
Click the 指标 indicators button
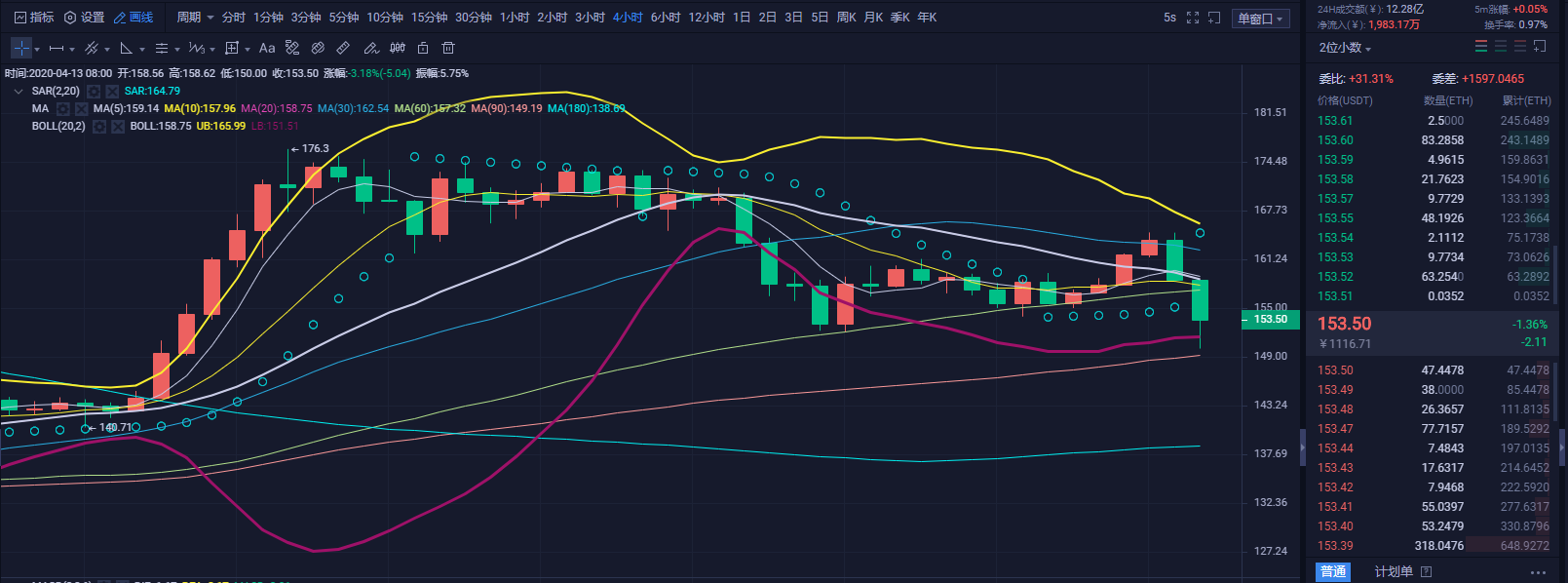coord(35,18)
